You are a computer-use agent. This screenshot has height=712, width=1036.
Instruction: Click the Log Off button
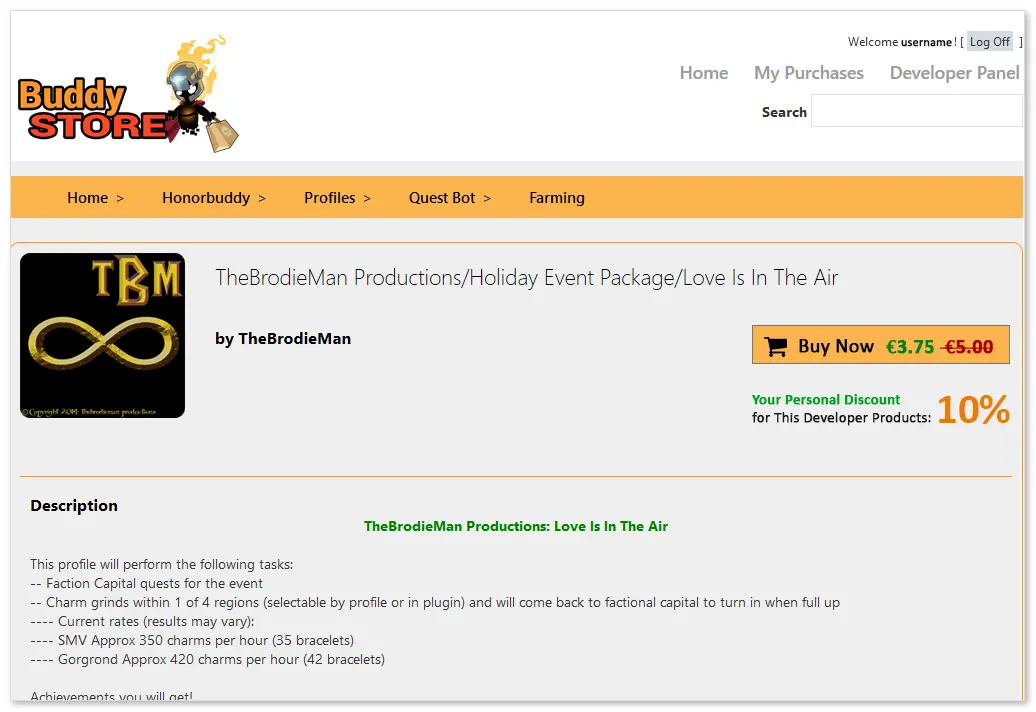pyautogui.click(x=990, y=42)
